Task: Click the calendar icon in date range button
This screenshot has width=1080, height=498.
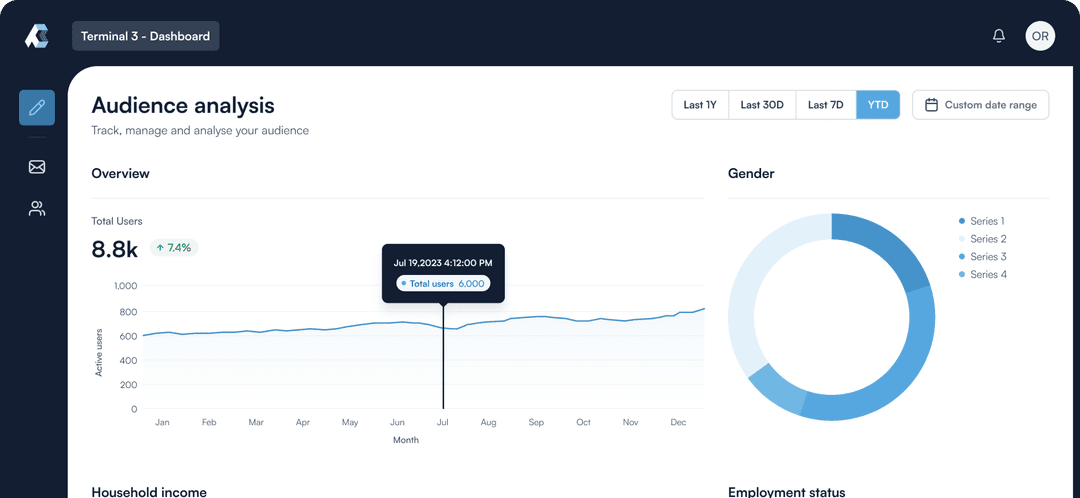Action: (x=931, y=105)
